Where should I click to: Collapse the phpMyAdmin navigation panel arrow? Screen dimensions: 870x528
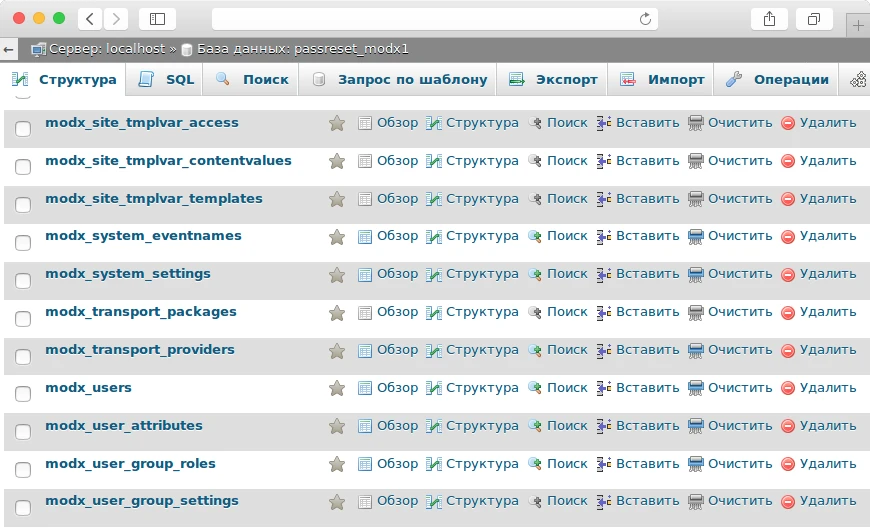pos(9,48)
